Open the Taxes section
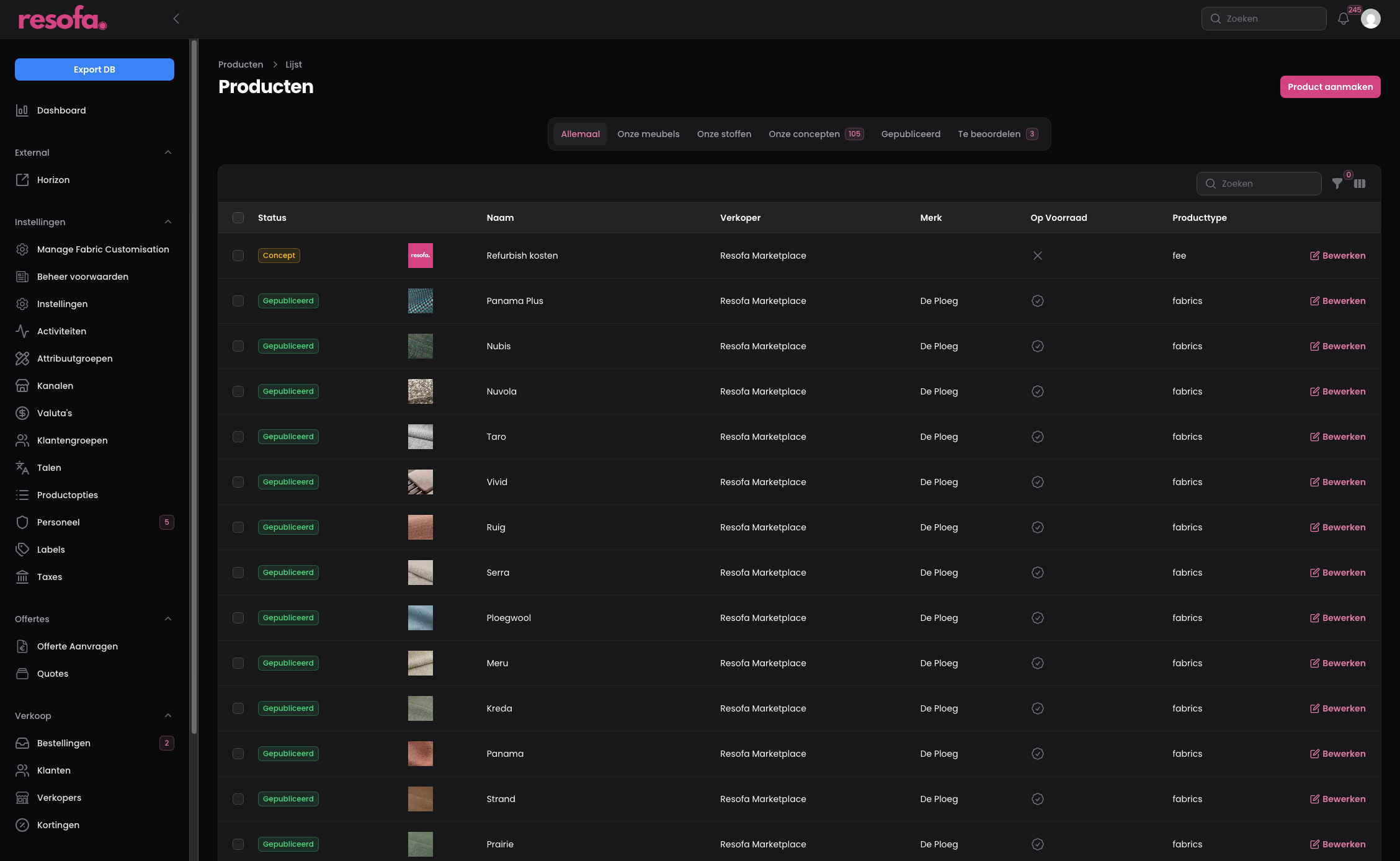Screen dimensions: 1400x861 pos(49,577)
